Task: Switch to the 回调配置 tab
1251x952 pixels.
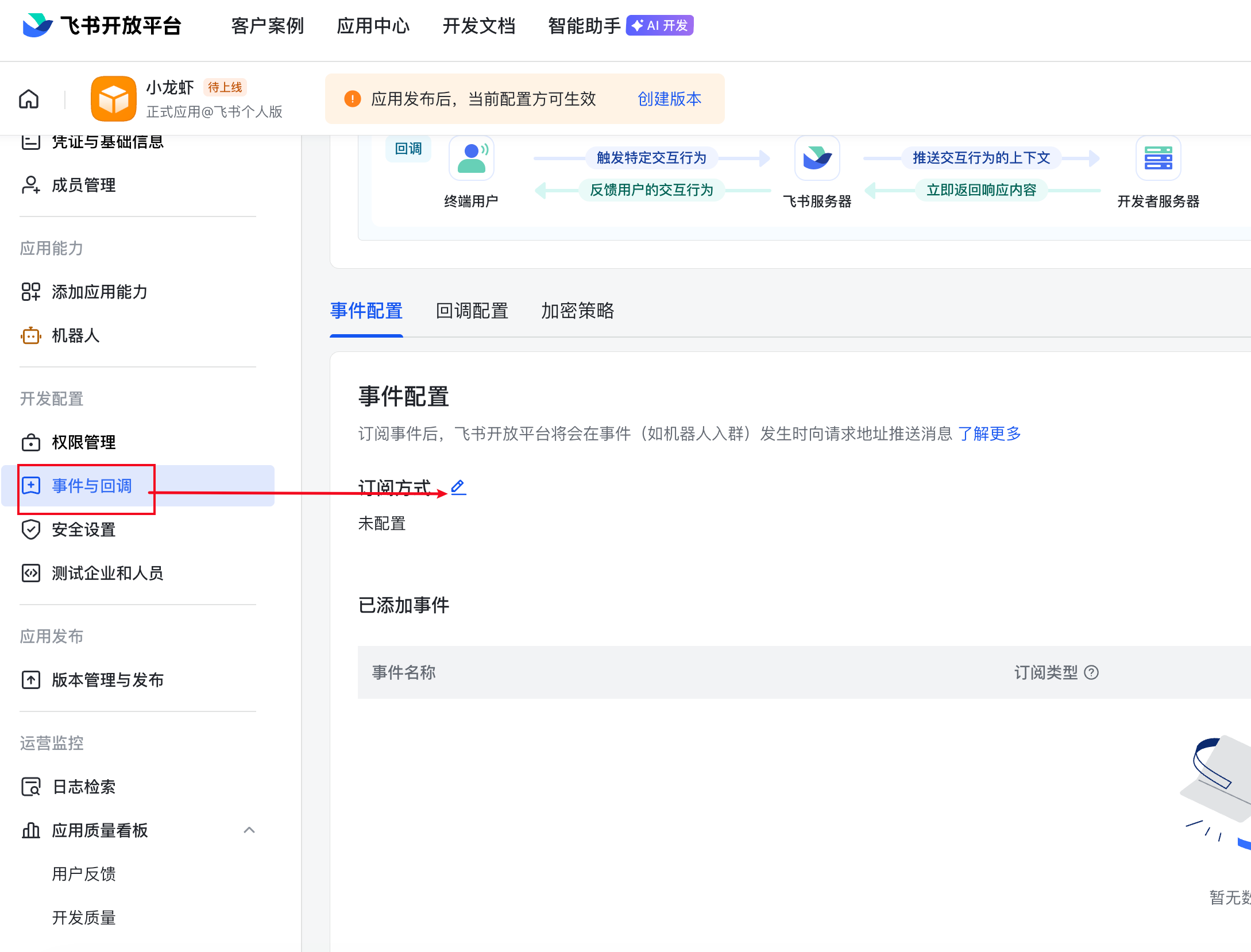Action: [472, 311]
